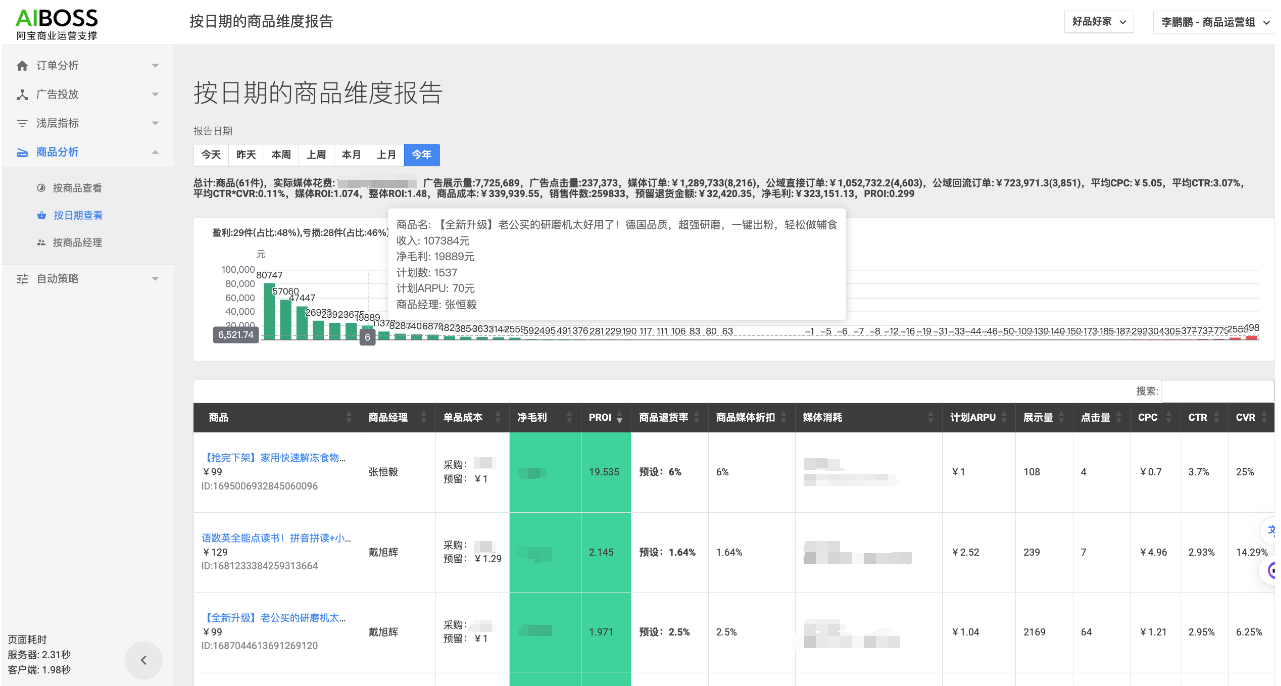Click the 自动策略 sliders icon in sidebar
The width and height of the screenshot is (1281, 686).
(x=22, y=279)
